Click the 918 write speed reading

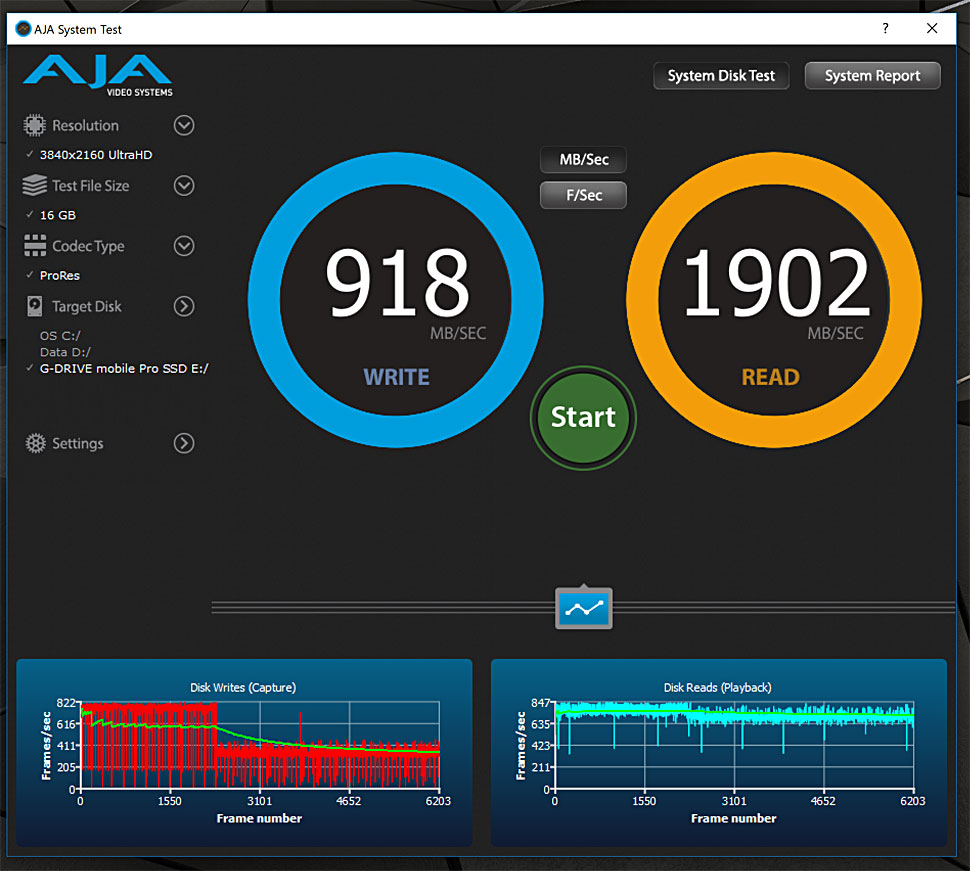coord(397,282)
